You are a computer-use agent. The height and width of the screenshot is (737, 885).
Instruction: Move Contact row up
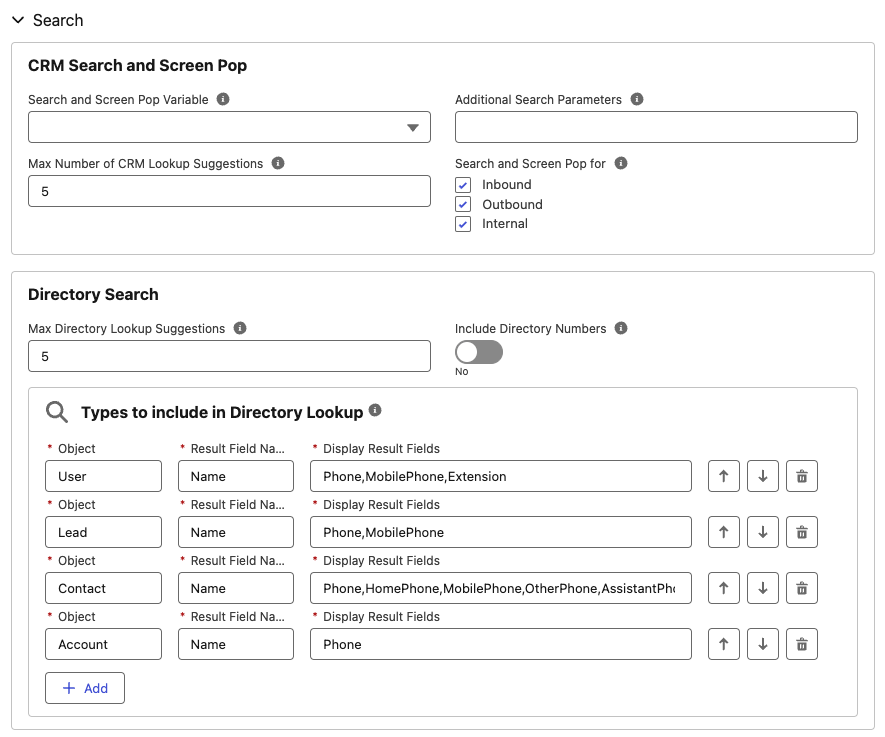pyautogui.click(x=724, y=588)
